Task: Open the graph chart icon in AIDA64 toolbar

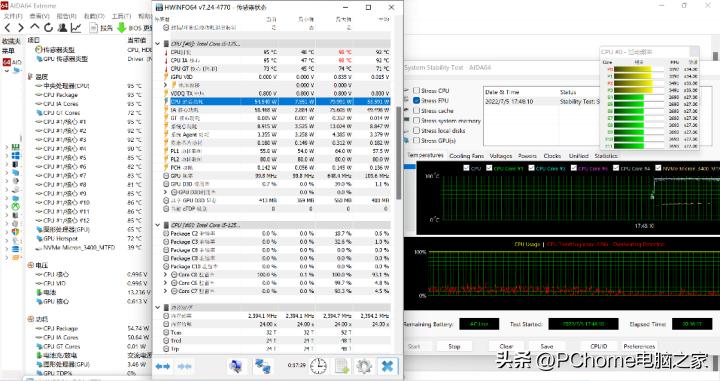Action: pos(76,28)
